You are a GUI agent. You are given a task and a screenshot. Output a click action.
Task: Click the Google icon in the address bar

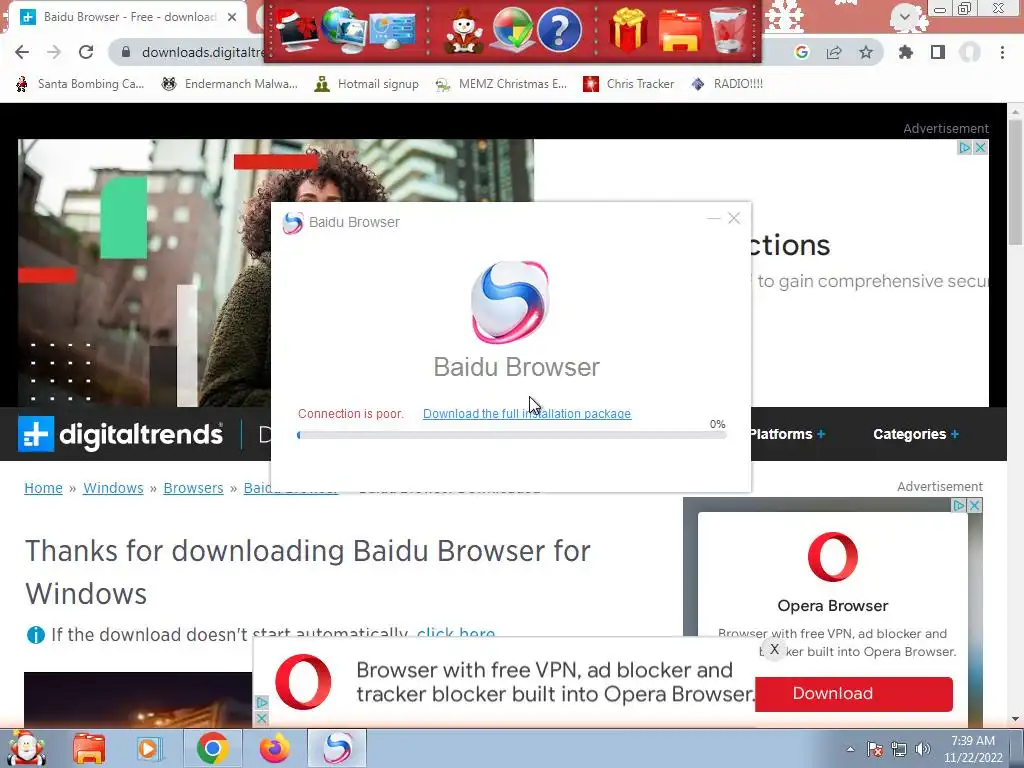801,52
